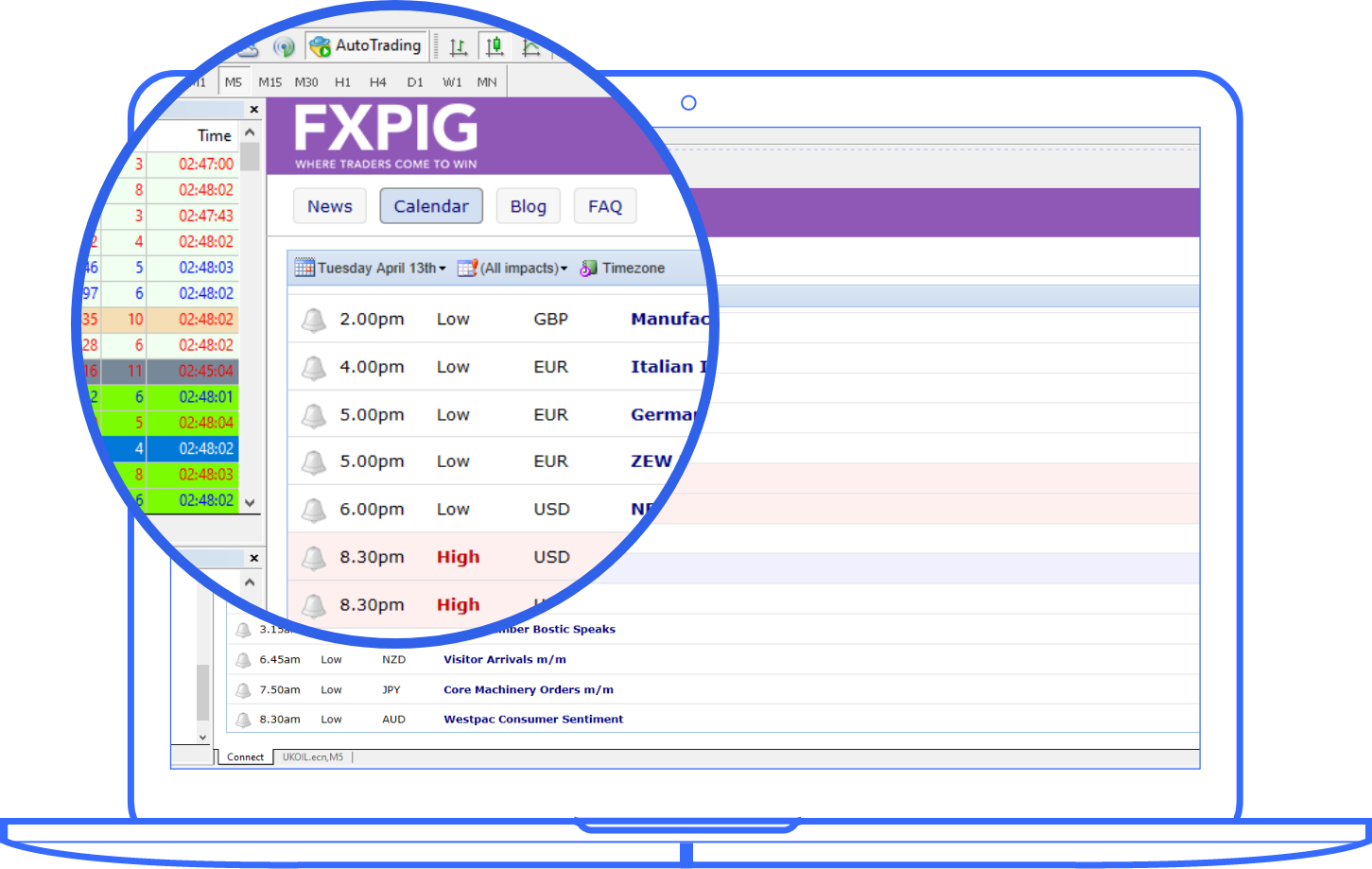Screen dimensions: 1372x869
Task: Switch to the M15 timeframe tab
Action: (269, 82)
